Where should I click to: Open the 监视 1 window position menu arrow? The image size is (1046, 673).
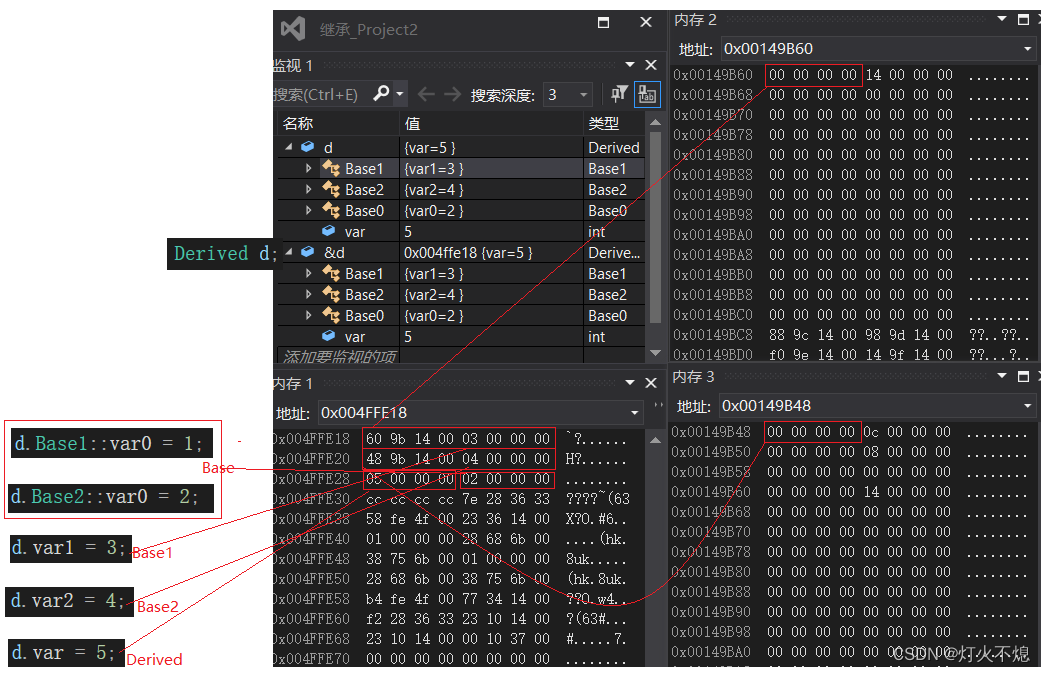[x=630, y=65]
